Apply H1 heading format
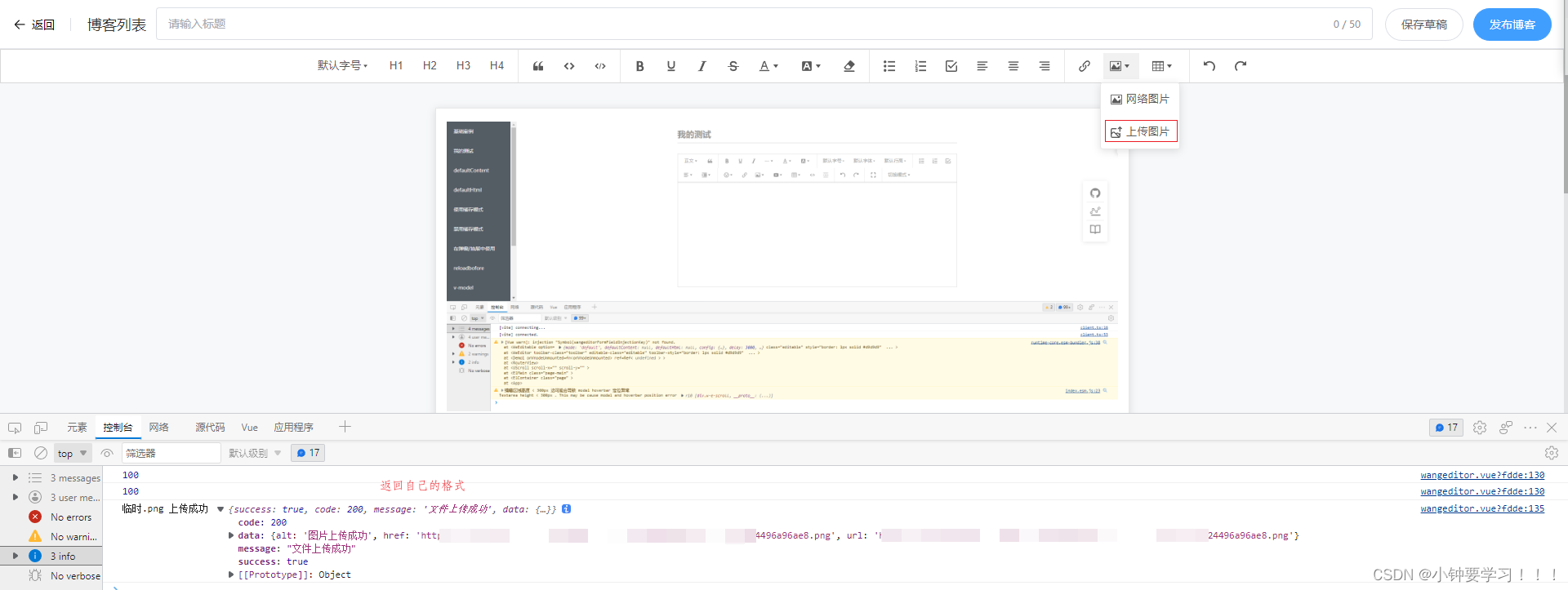The image size is (1568, 590). (396, 66)
